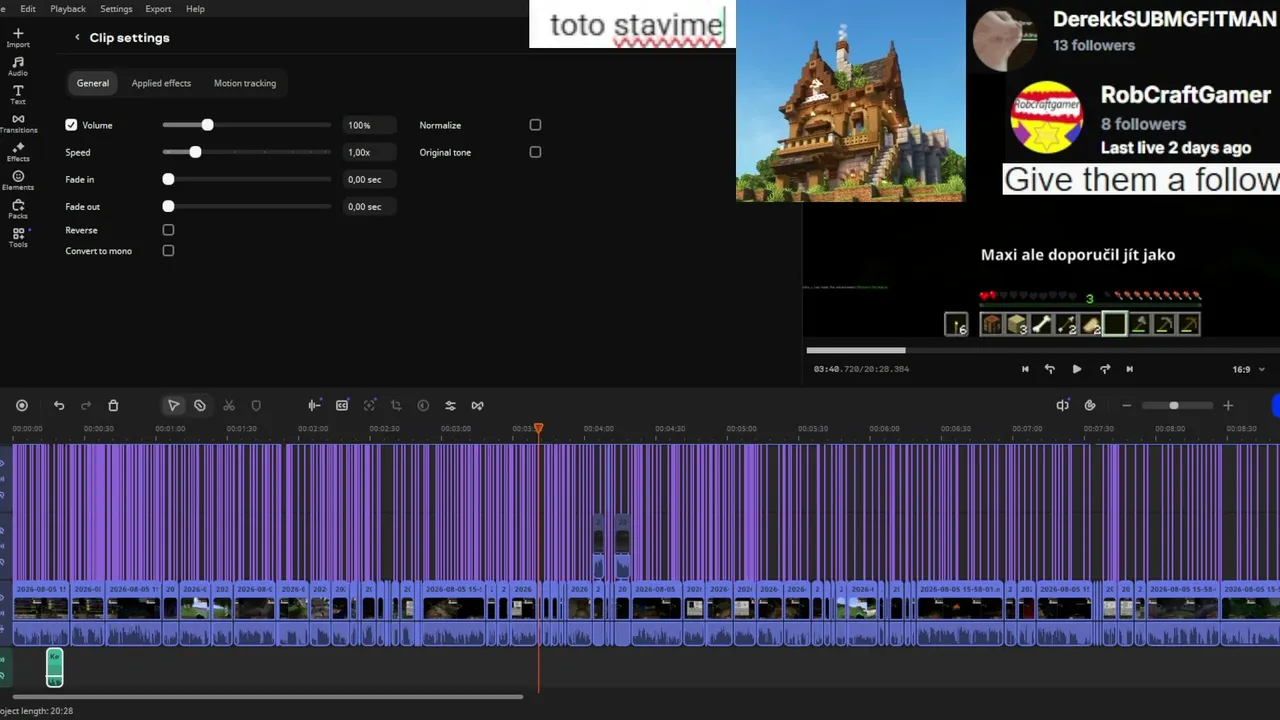Viewport: 1280px width, 720px height.
Task: Switch to the Motion tracking tab
Action: [245, 83]
